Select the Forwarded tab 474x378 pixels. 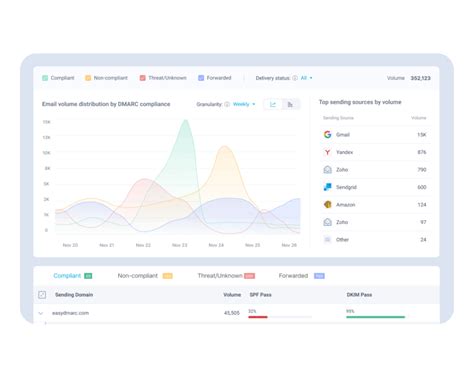pyautogui.click(x=302, y=276)
